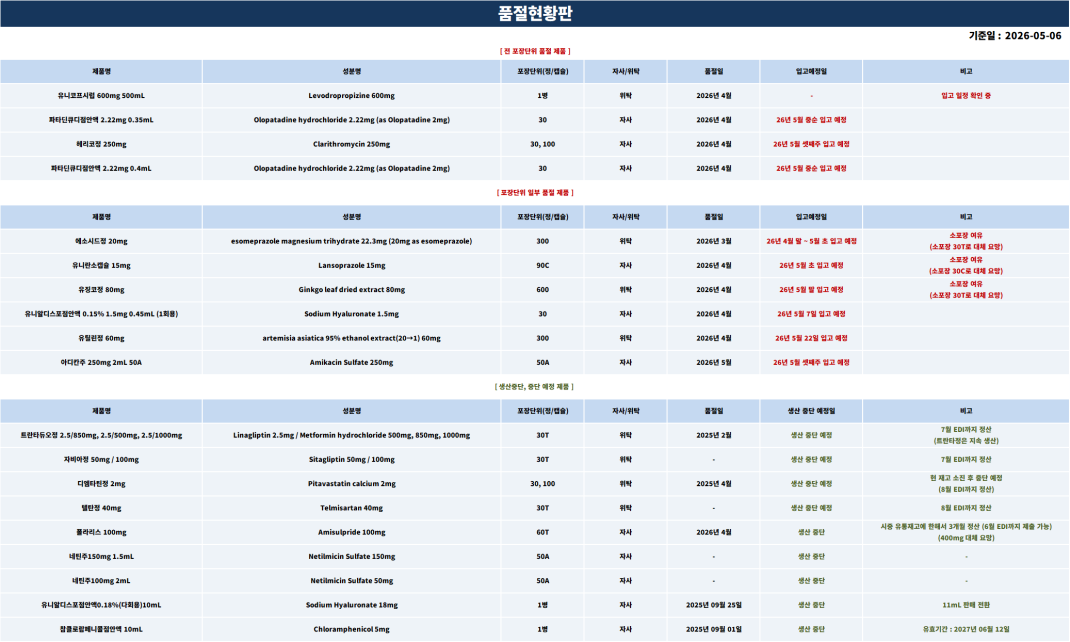The height and width of the screenshot is (642, 1070).
Task: Select product cell 네틴주100mg 2mL
Action: 101,581
